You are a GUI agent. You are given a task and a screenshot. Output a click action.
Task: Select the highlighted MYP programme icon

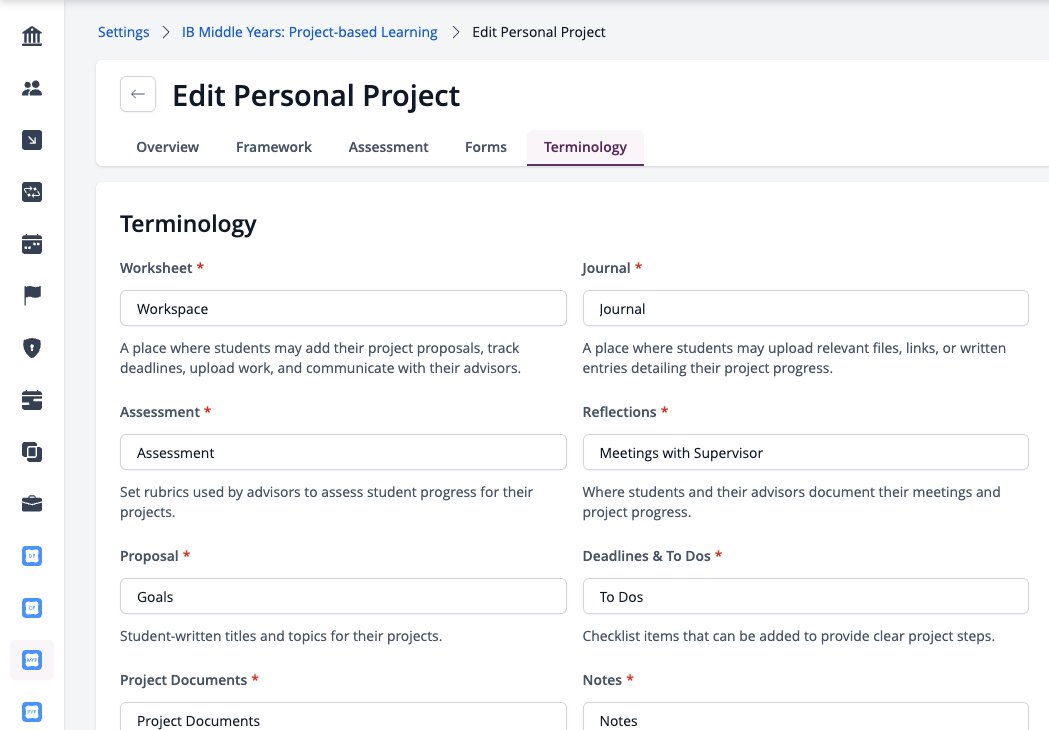coord(31,660)
